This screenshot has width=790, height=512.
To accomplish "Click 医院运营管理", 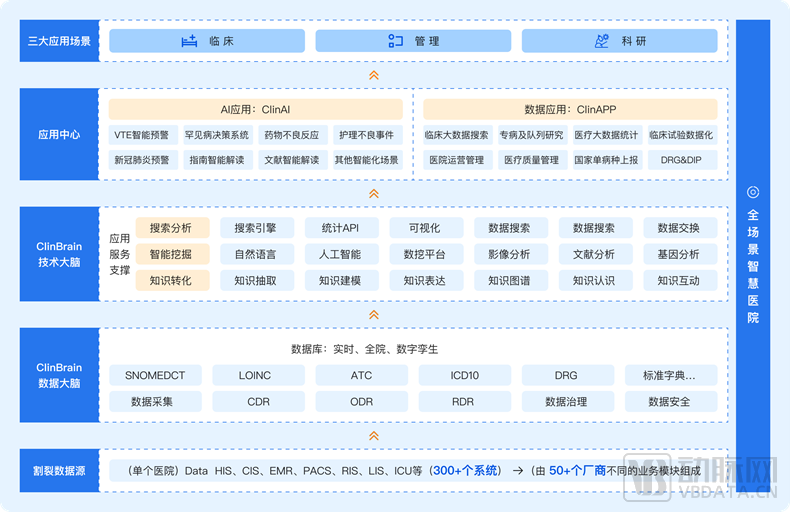I will [458, 160].
